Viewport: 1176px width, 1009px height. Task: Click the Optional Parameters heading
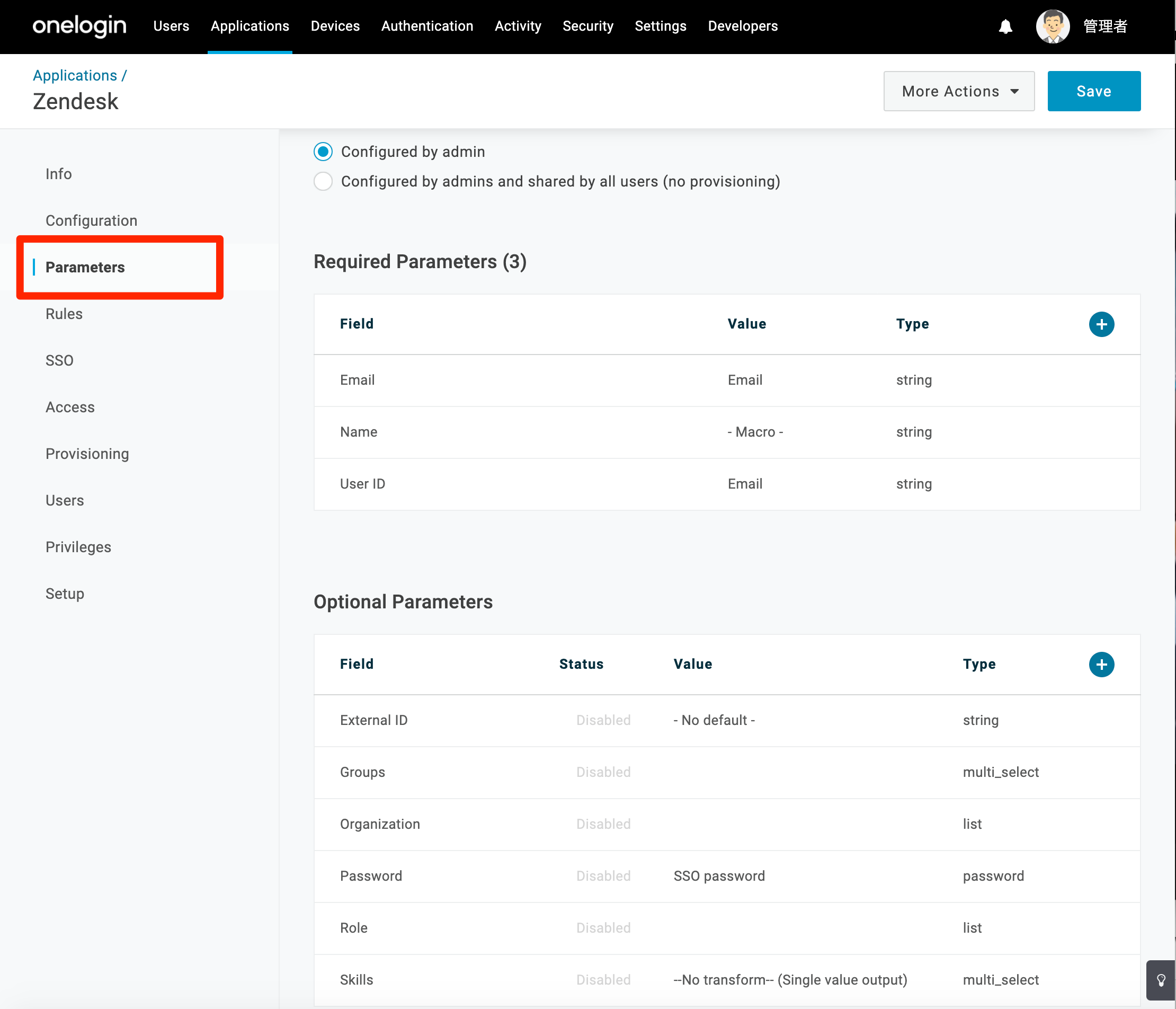[403, 602]
